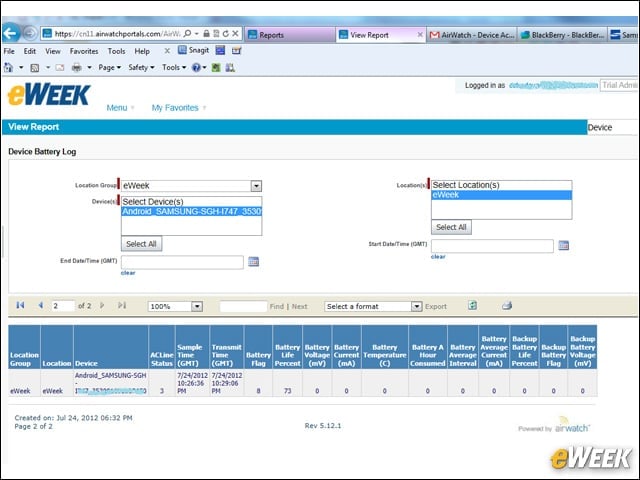Open the portal Menu dropdown
640x480 pixels.
120,108
